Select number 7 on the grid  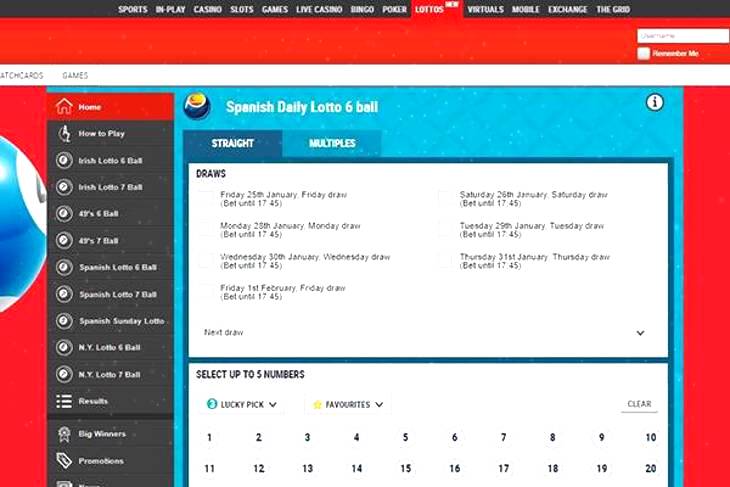tap(503, 437)
